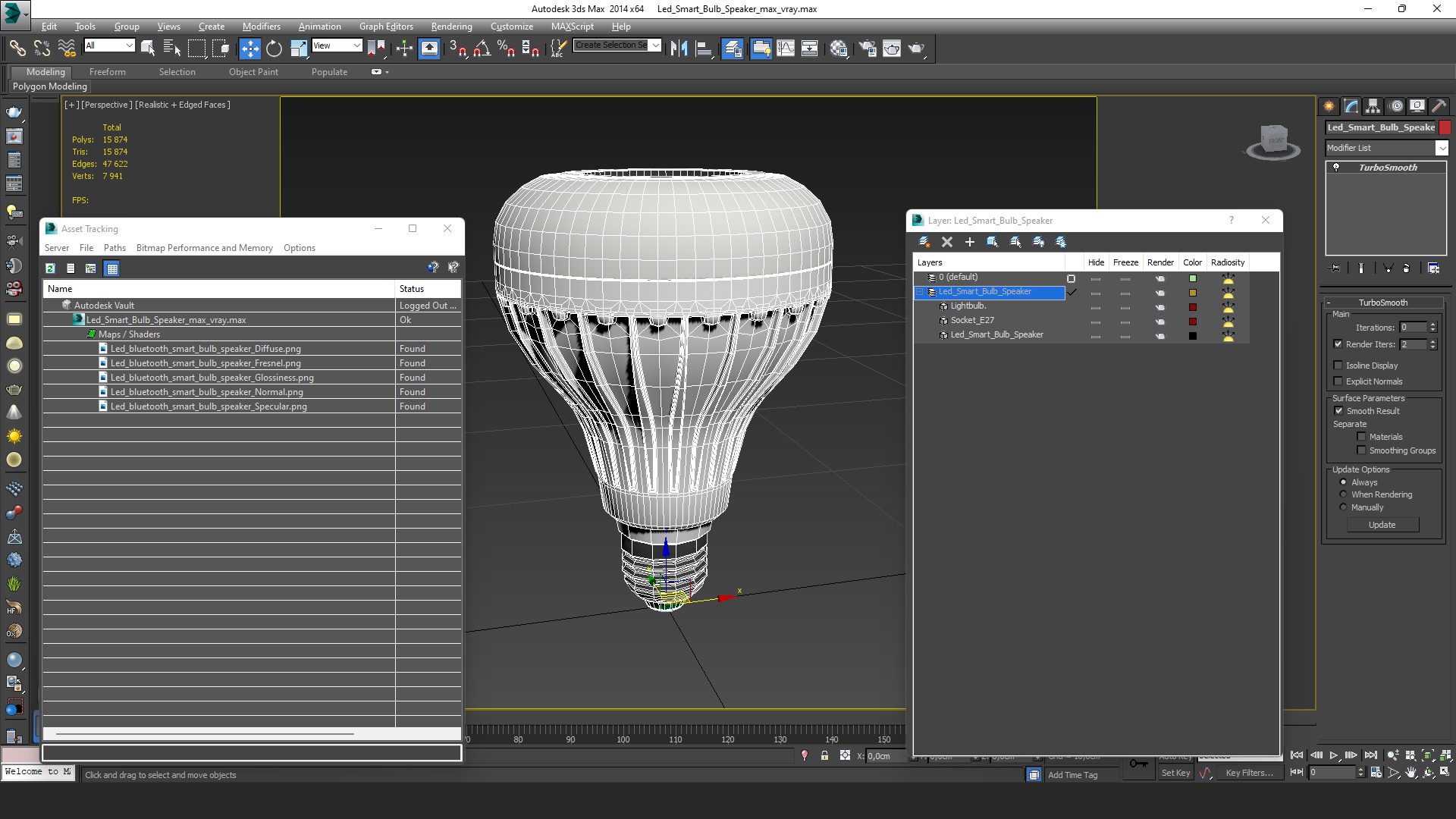Open the Modifiers menu
The height and width of the screenshot is (819, 1456).
pyautogui.click(x=261, y=27)
